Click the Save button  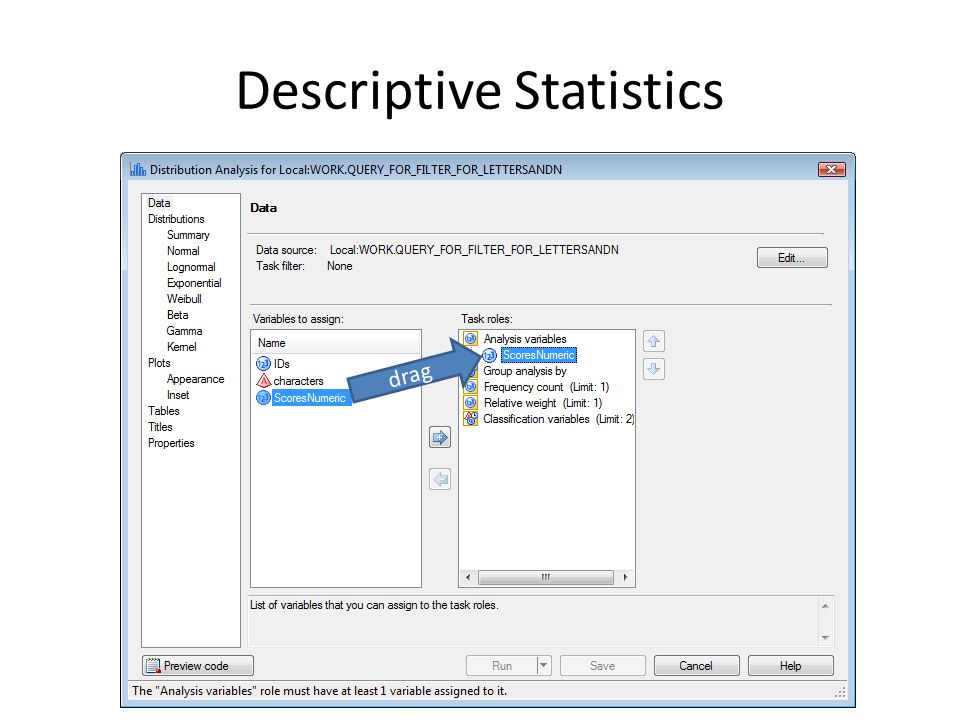coord(602,666)
